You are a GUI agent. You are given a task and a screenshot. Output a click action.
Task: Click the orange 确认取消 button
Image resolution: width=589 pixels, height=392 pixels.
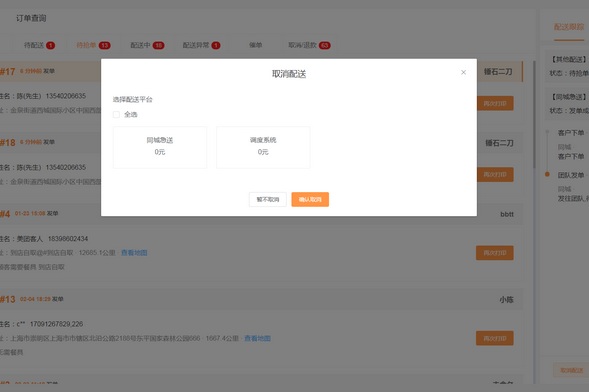pyautogui.click(x=310, y=199)
